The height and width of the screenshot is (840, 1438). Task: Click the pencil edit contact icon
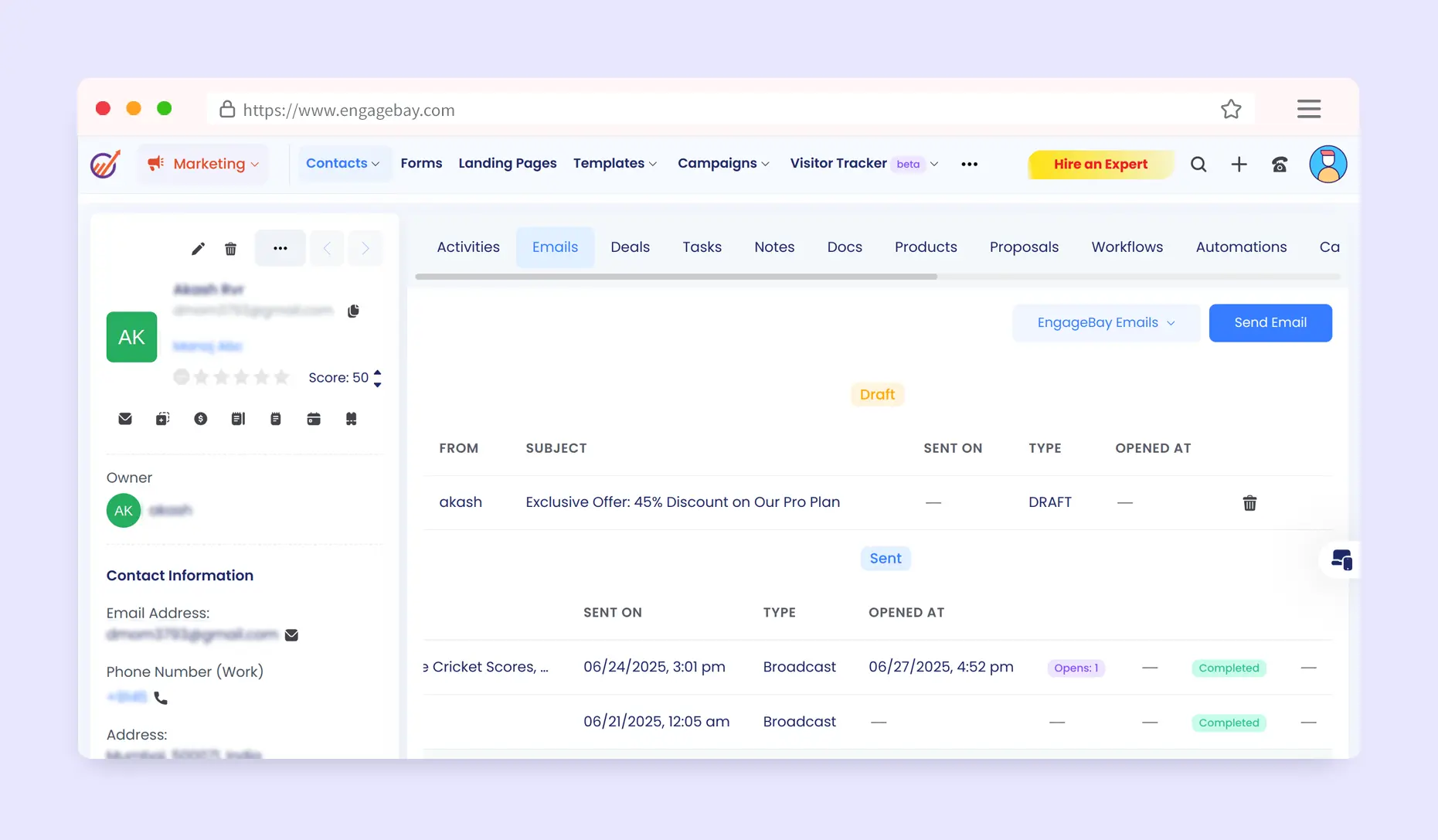[198, 249]
